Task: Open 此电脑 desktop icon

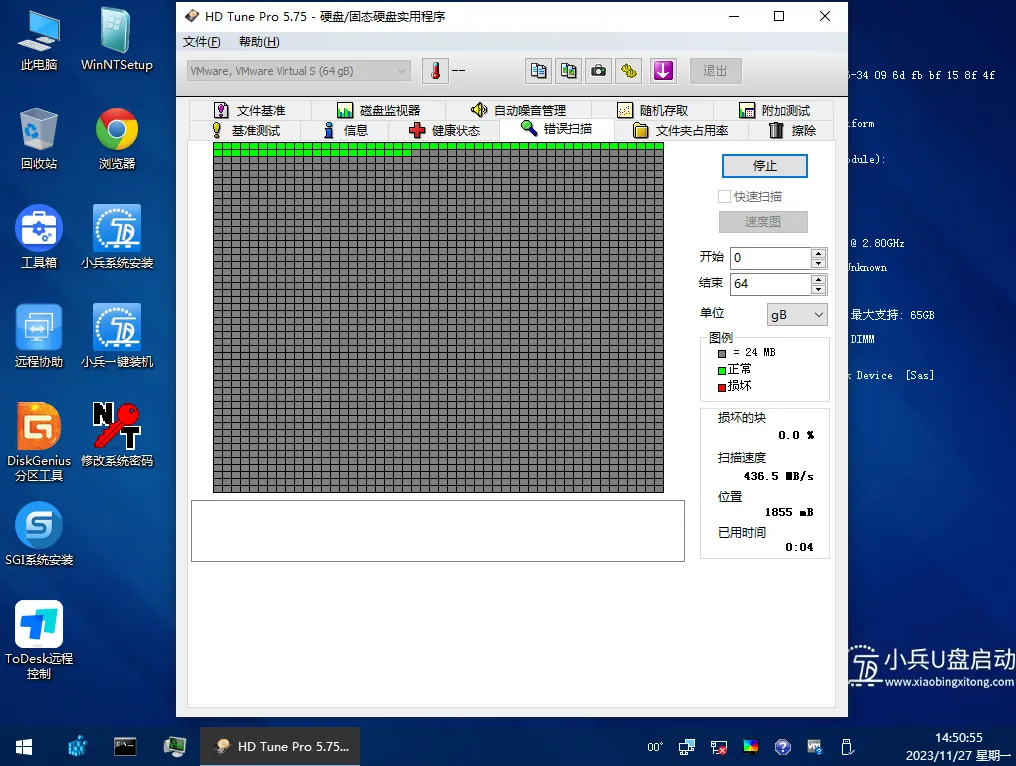Action: 39,41
